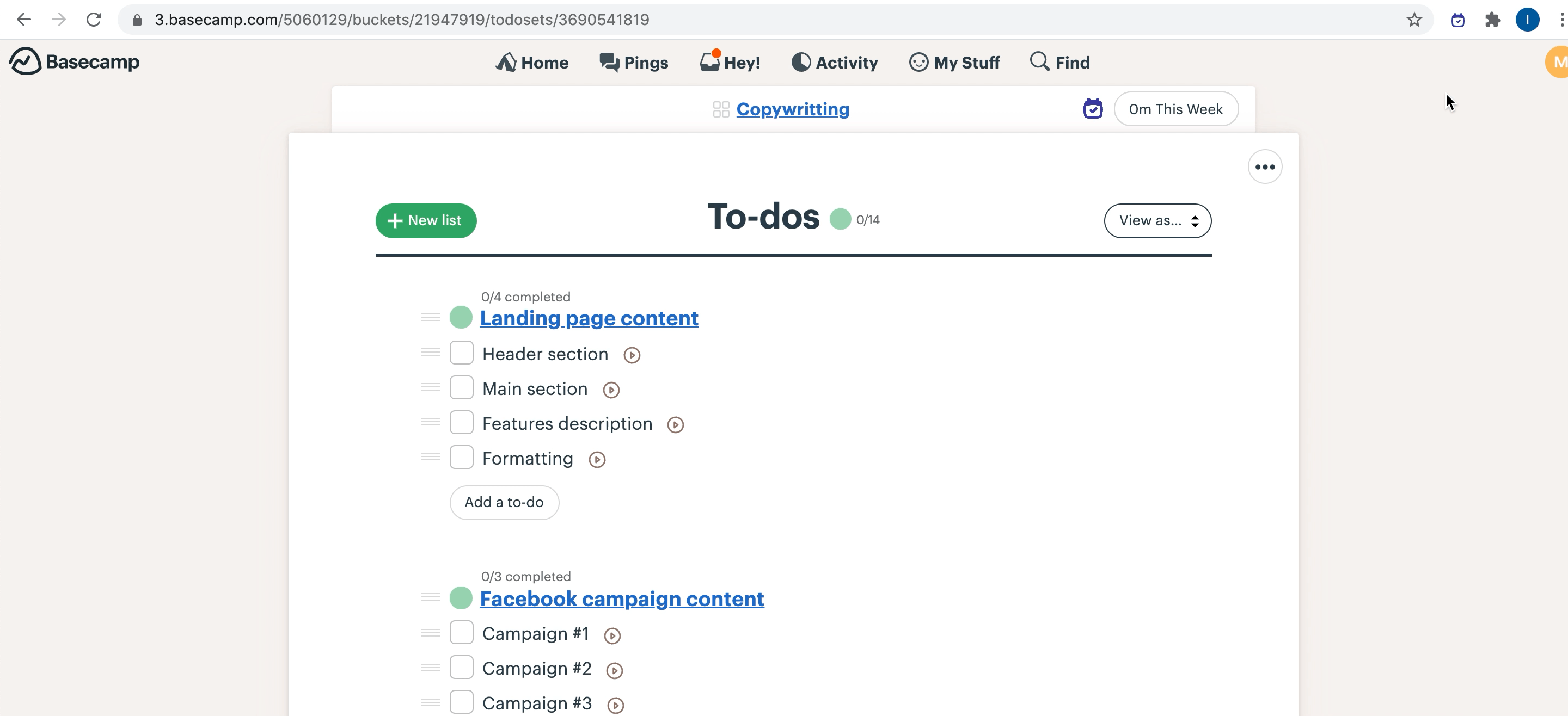Bookmark page with star icon
This screenshot has width=1568, height=716.
[1414, 20]
